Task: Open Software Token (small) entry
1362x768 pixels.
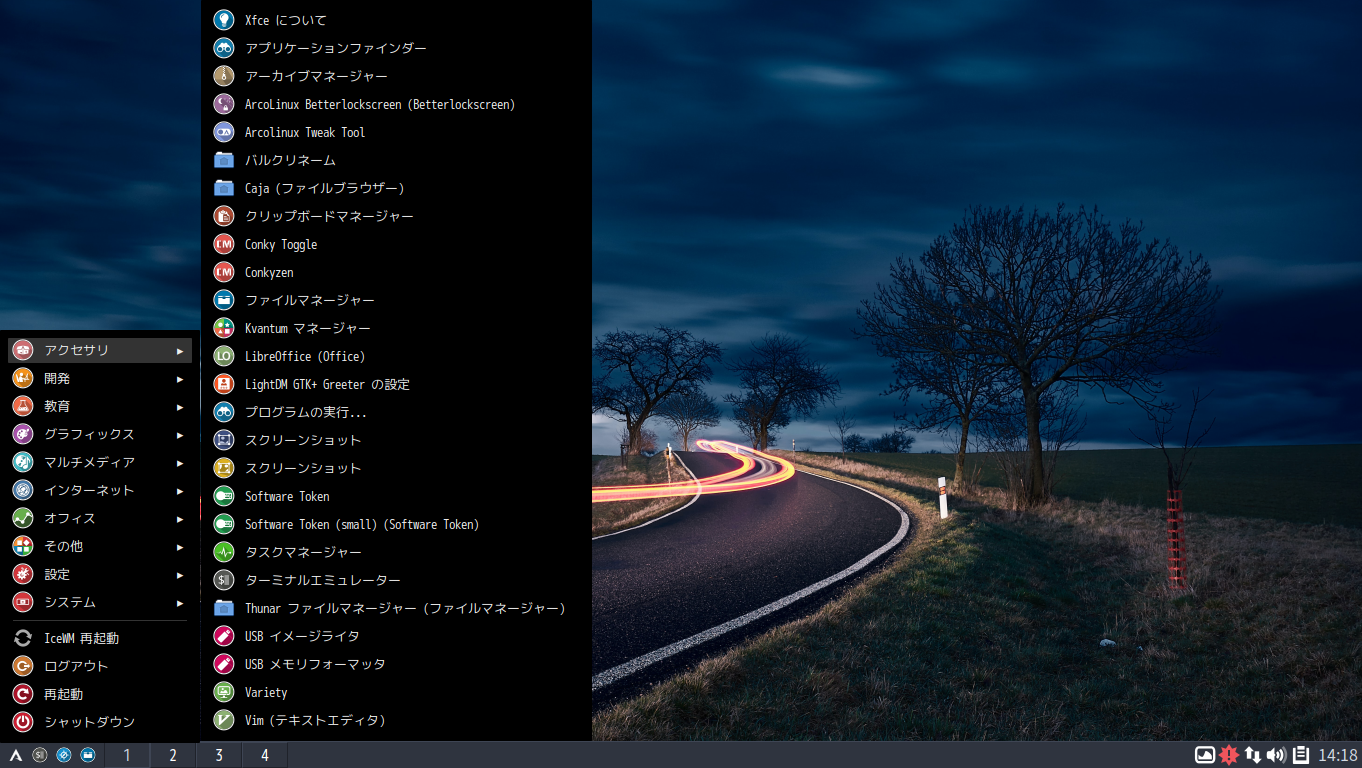Action: (x=396, y=524)
